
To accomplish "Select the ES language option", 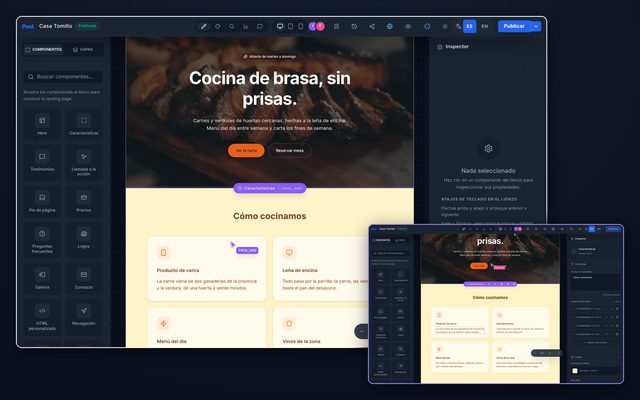I will tap(469, 26).
